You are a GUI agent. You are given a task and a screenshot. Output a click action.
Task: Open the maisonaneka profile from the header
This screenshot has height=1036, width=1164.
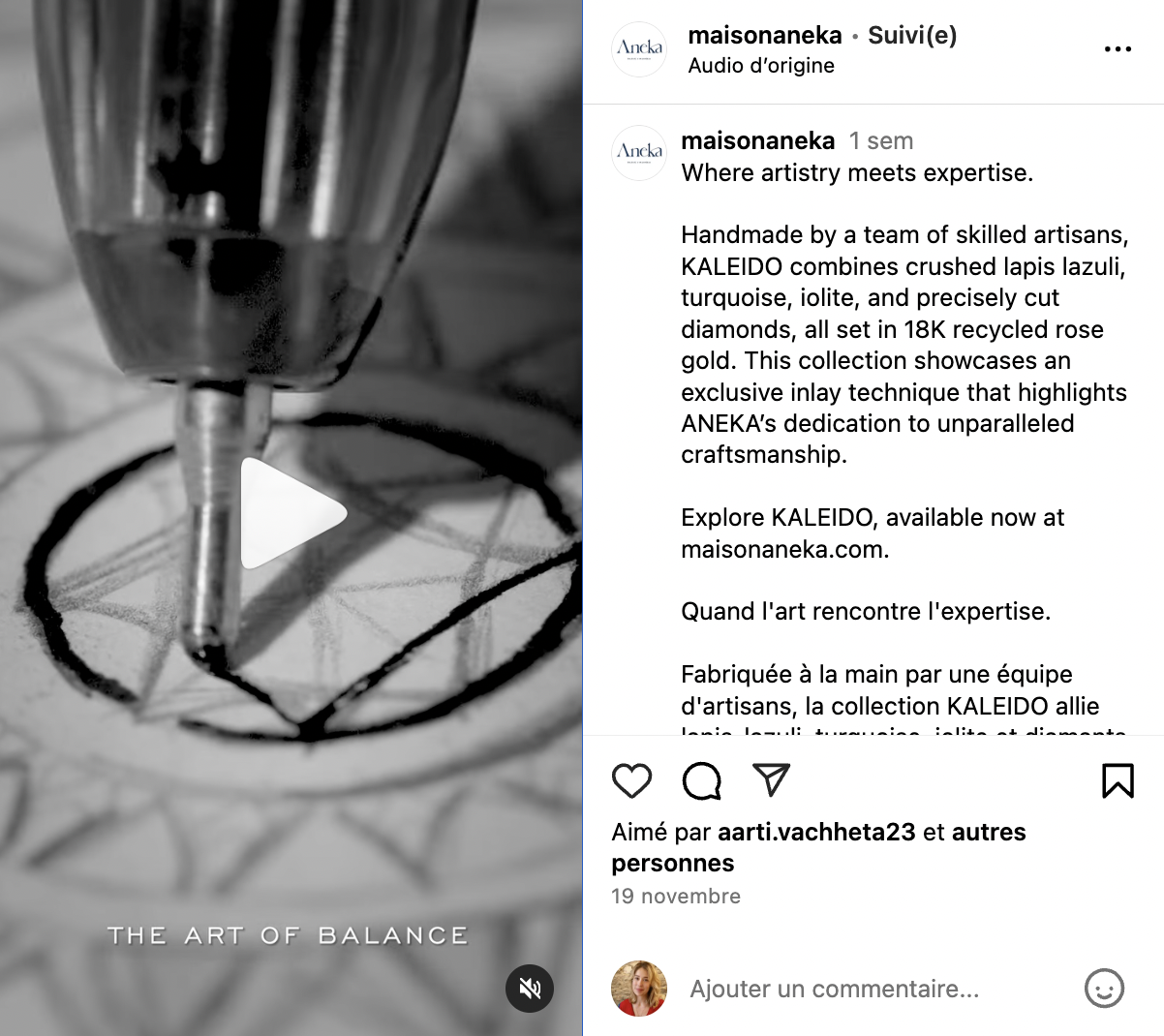pos(765,36)
